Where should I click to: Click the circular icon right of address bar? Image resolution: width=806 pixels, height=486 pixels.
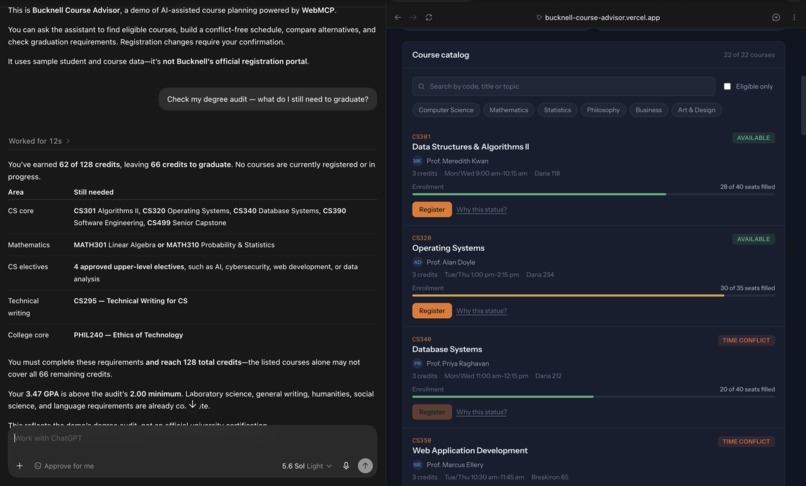click(776, 17)
